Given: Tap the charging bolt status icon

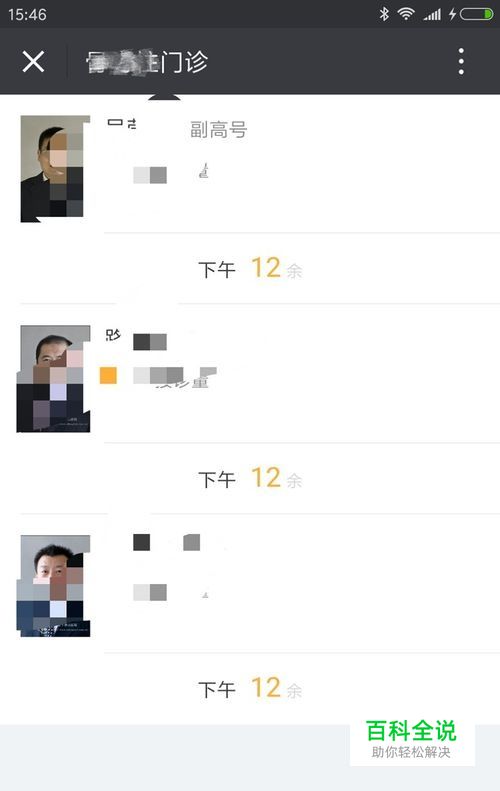Looking at the screenshot, I should point(452,14).
